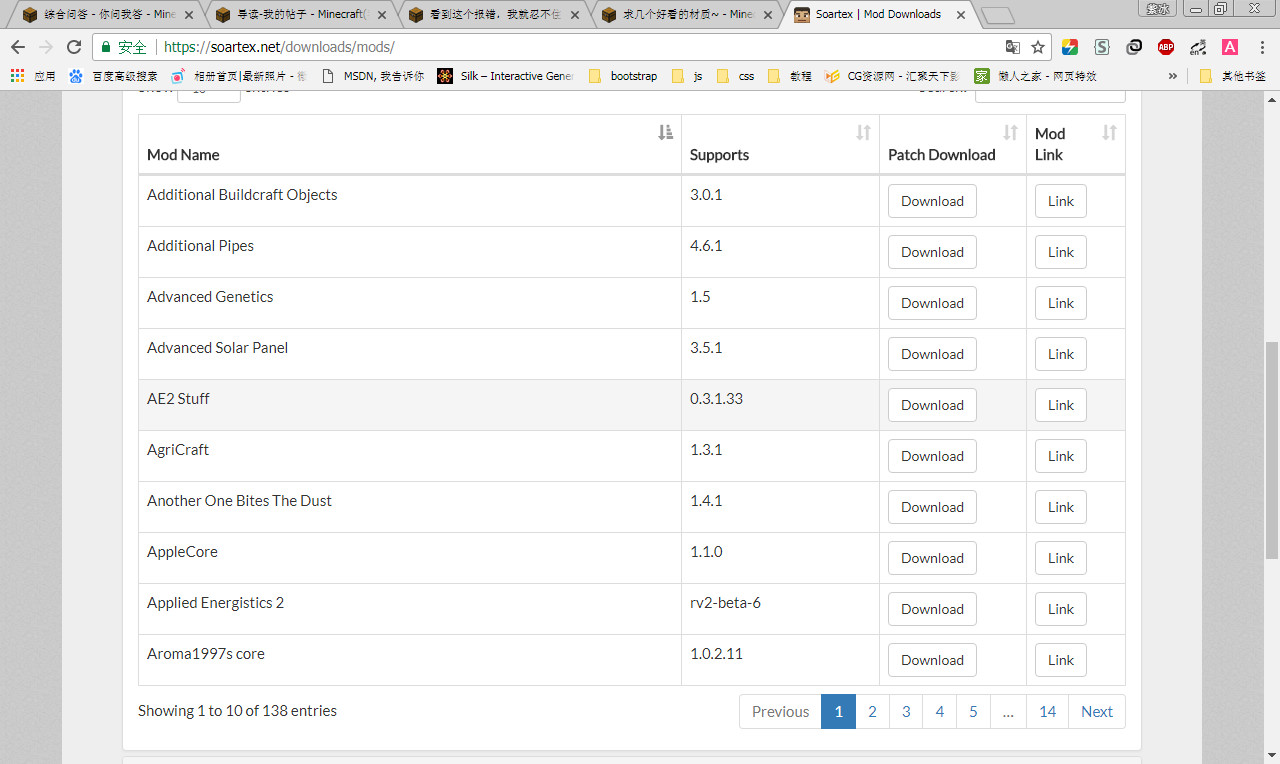Open the Silk Interactive Generative bookmark
Viewport: 1280px width, 764px height.
[x=505, y=76]
